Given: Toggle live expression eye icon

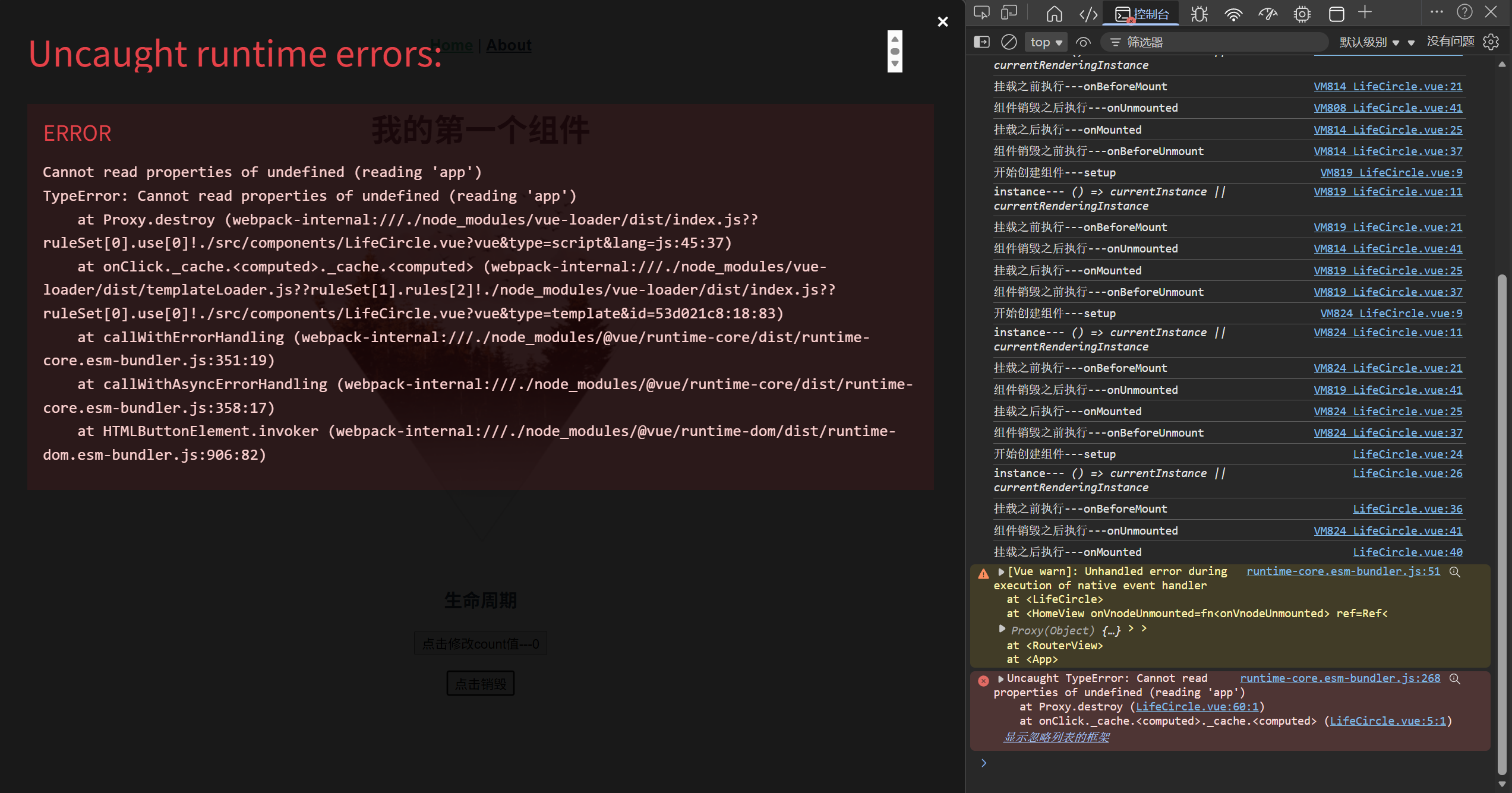Looking at the screenshot, I should (1083, 42).
